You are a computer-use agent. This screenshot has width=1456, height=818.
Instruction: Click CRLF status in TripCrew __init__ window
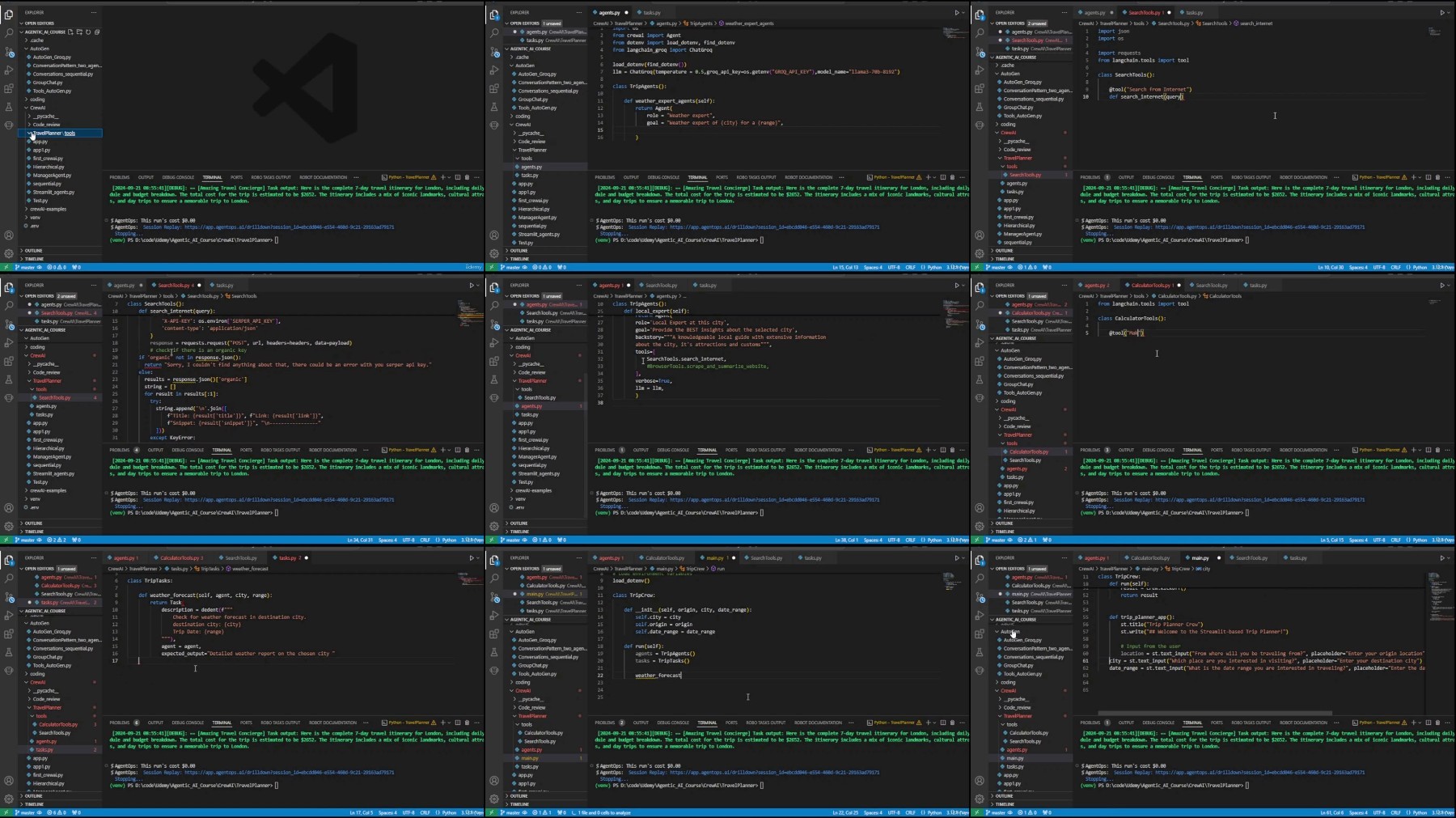tap(911, 812)
